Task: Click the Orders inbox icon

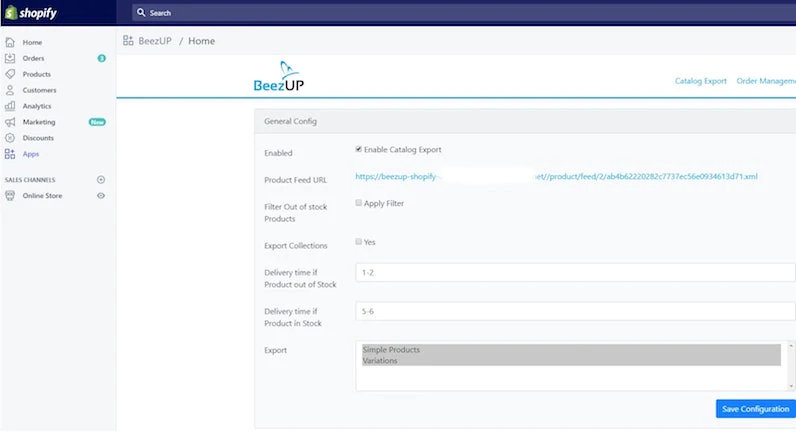Action: [x=10, y=58]
